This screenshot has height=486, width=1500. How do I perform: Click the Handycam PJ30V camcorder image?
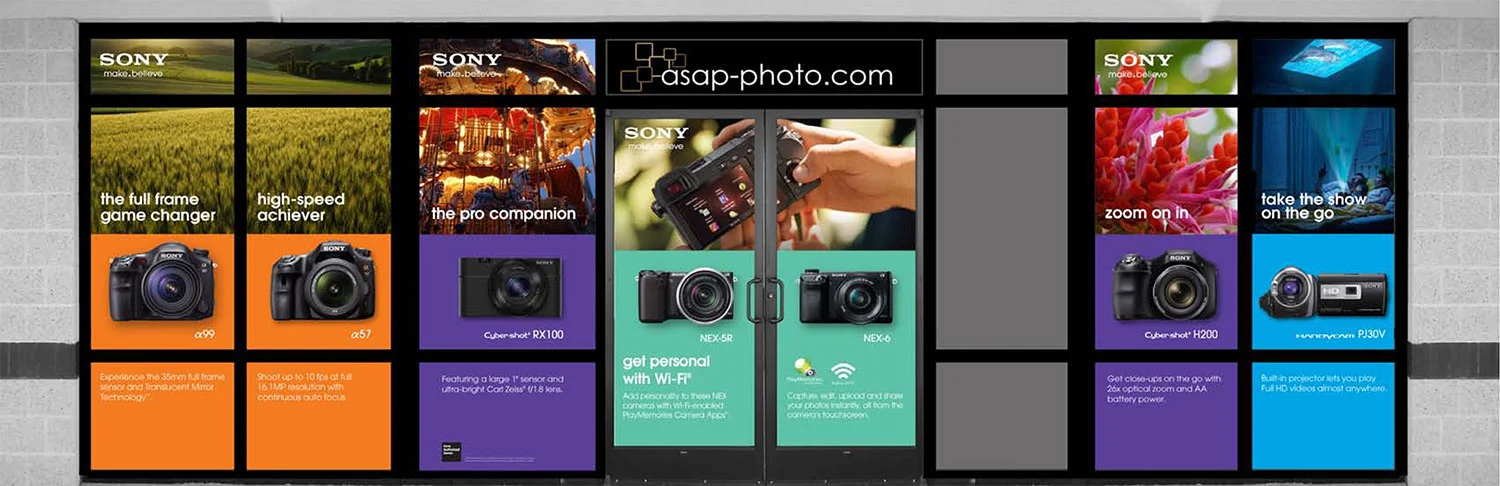click(x=1322, y=292)
